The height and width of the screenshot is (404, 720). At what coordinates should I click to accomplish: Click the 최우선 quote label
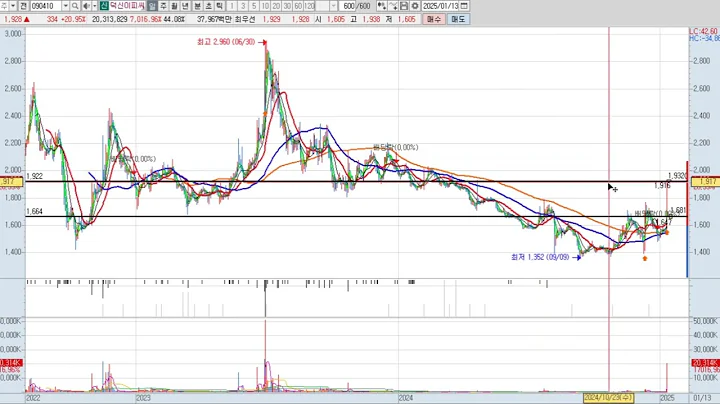[247, 19]
